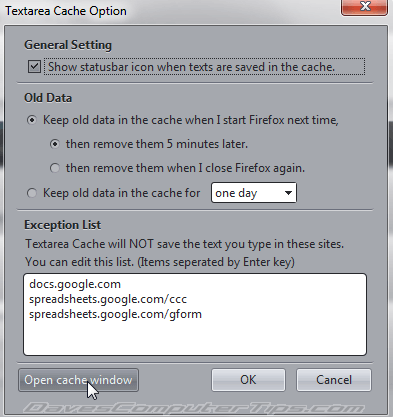Click the Old Data section heading

[48, 98]
